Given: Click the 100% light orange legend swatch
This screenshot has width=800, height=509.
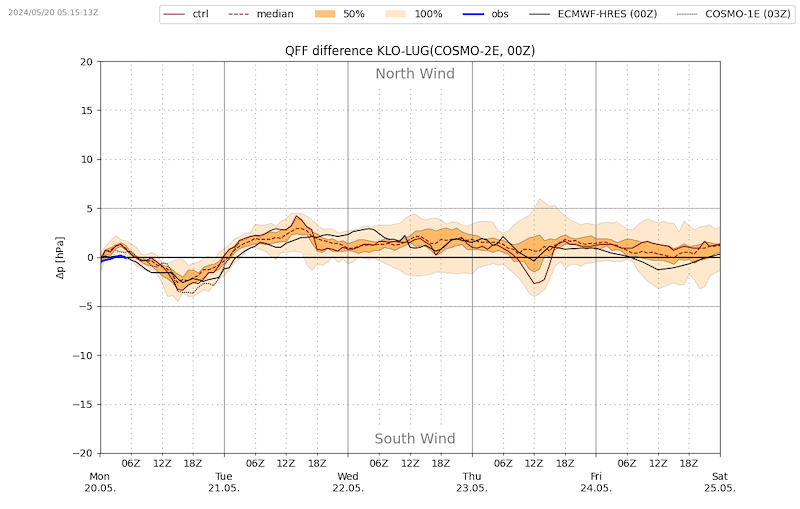Looking at the screenshot, I should point(395,14).
